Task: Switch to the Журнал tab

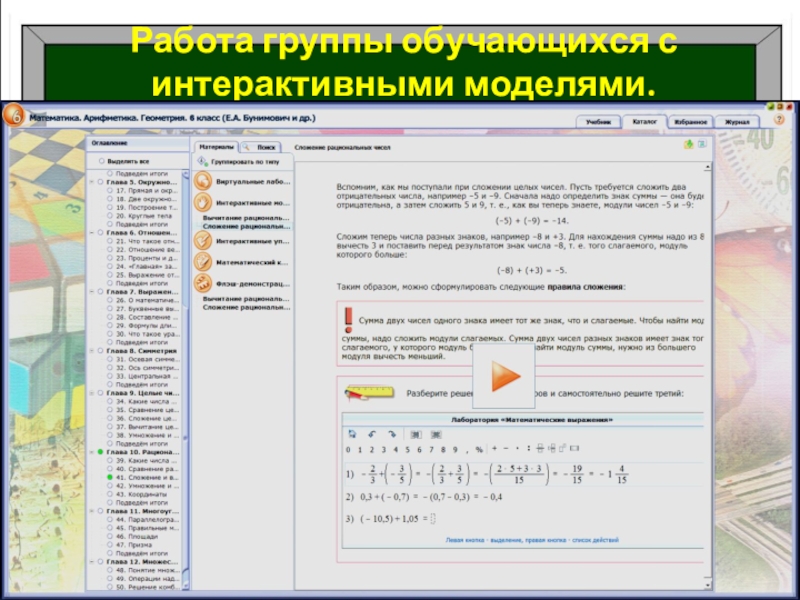Action: pos(737,122)
